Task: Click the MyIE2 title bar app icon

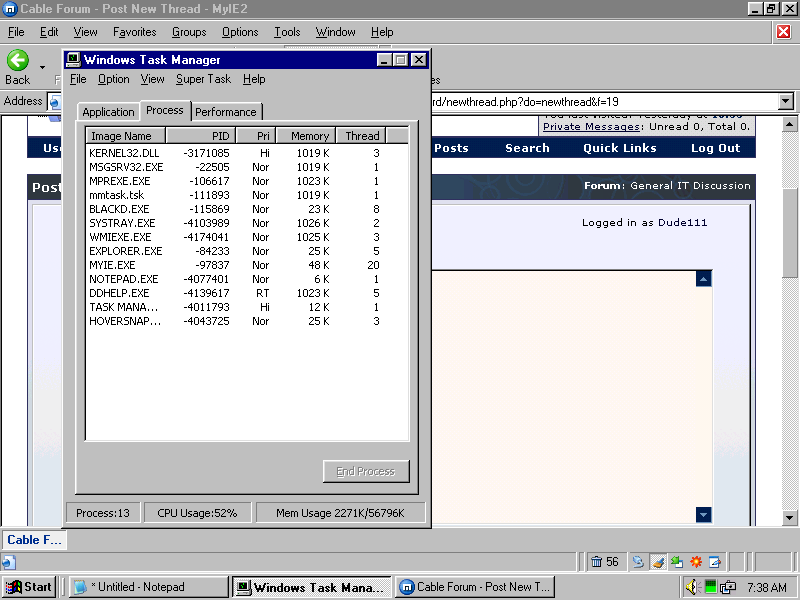Action: point(10,9)
